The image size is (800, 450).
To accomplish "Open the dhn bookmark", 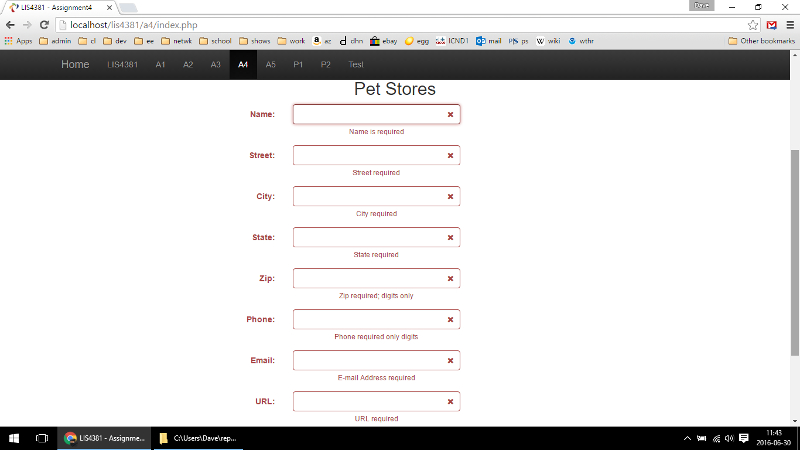I will pos(352,41).
